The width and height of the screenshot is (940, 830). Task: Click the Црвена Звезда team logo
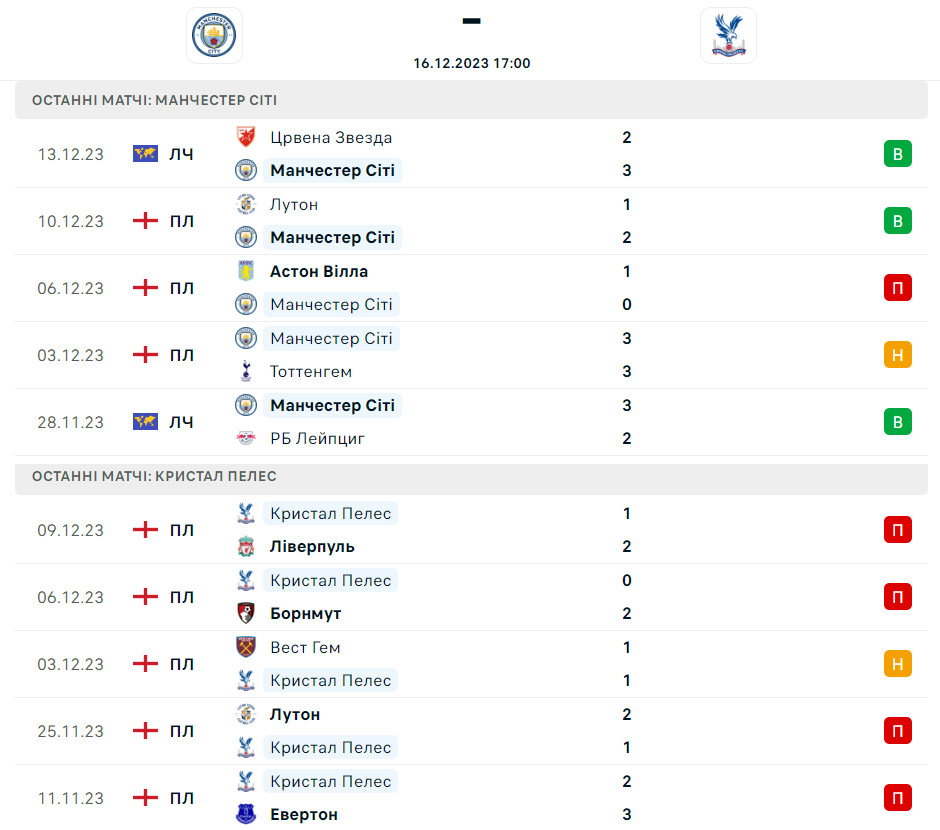click(x=246, y=137)
